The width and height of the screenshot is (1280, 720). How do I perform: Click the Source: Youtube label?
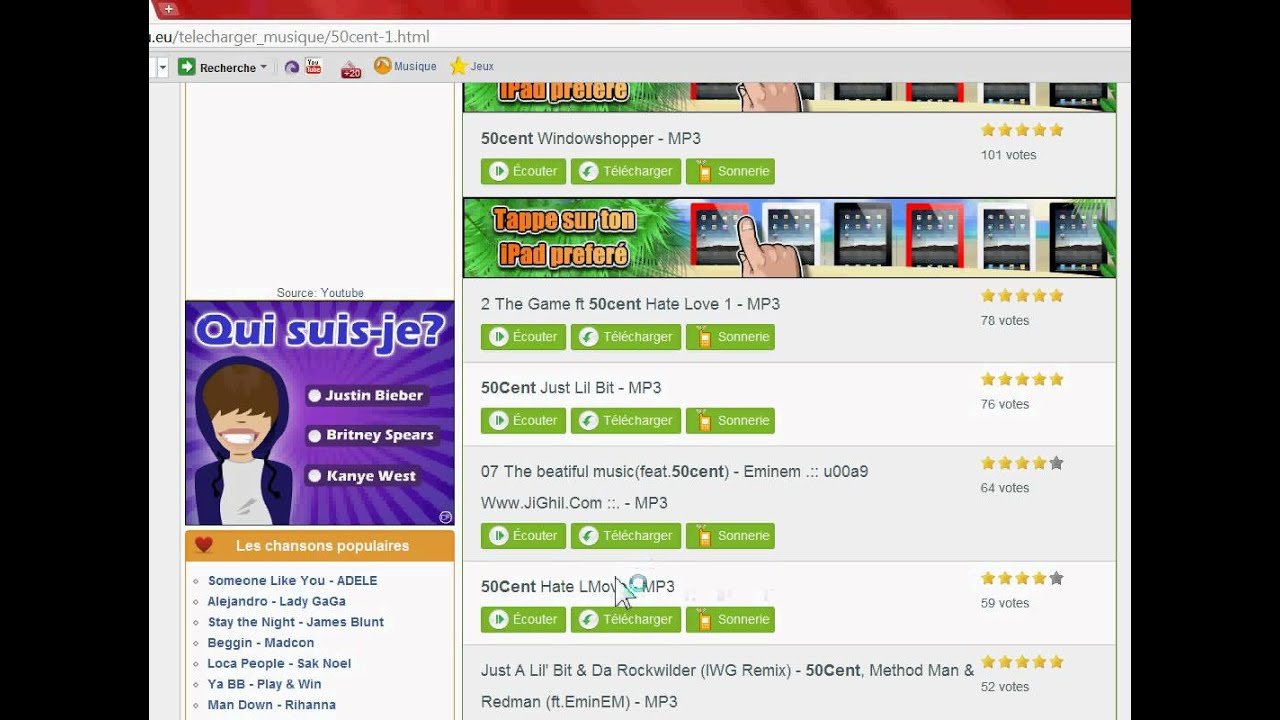(320, 293)
